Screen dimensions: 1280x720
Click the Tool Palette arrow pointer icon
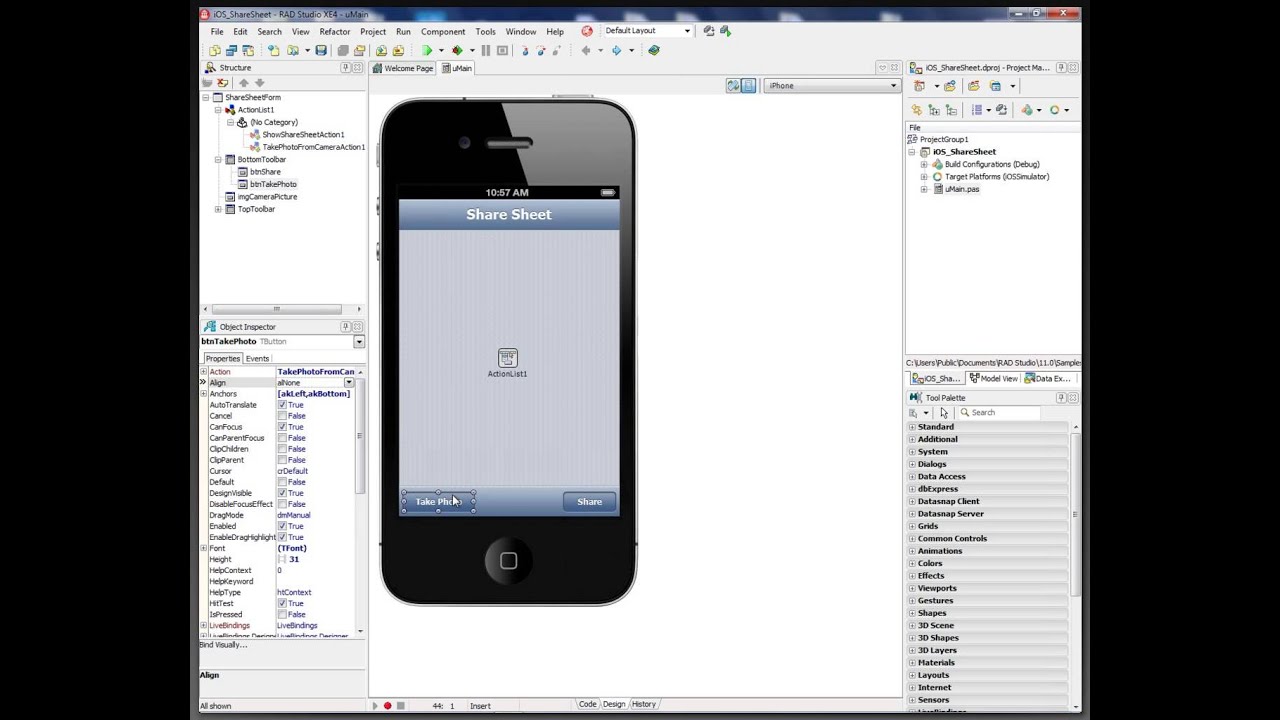pos(944,412)
